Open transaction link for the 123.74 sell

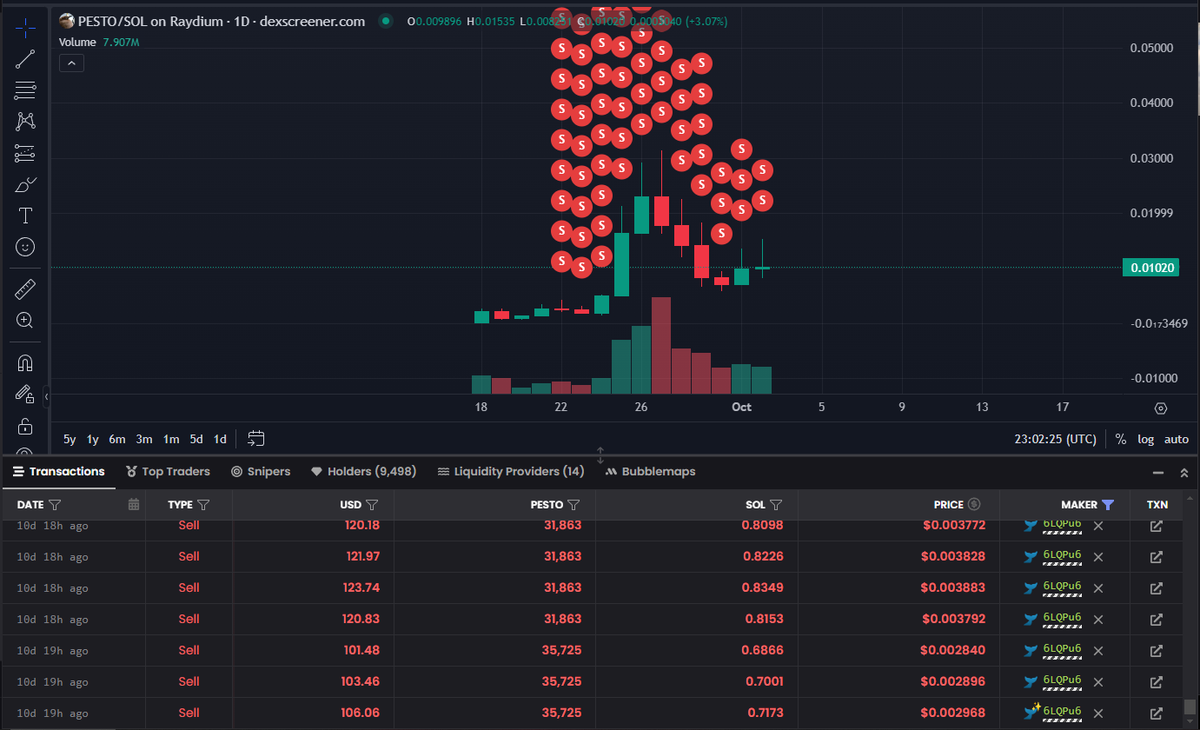(1156, 588)
